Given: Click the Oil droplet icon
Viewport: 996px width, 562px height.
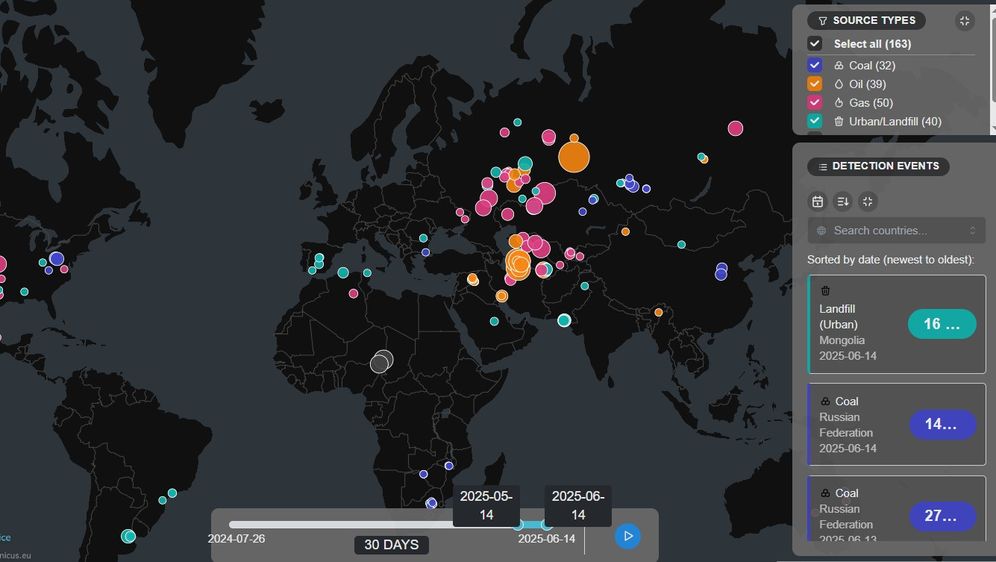Looking at the screenshot, I should coord(838,84).
